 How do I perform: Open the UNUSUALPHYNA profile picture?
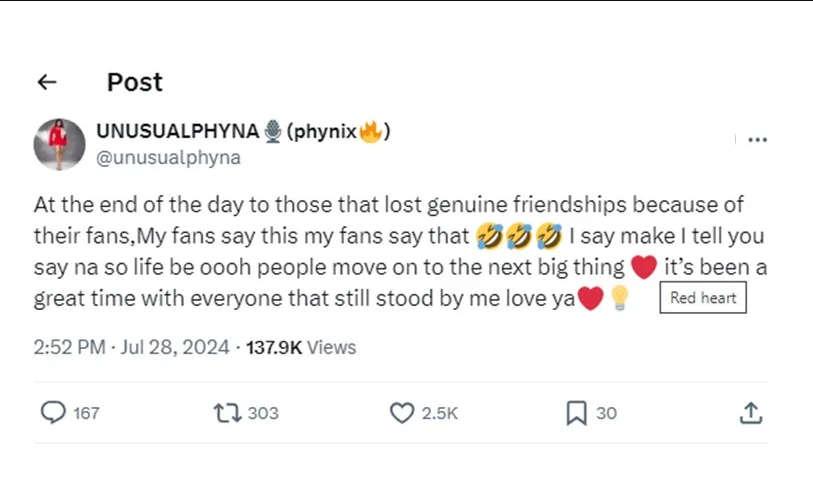tap(59, 143)
